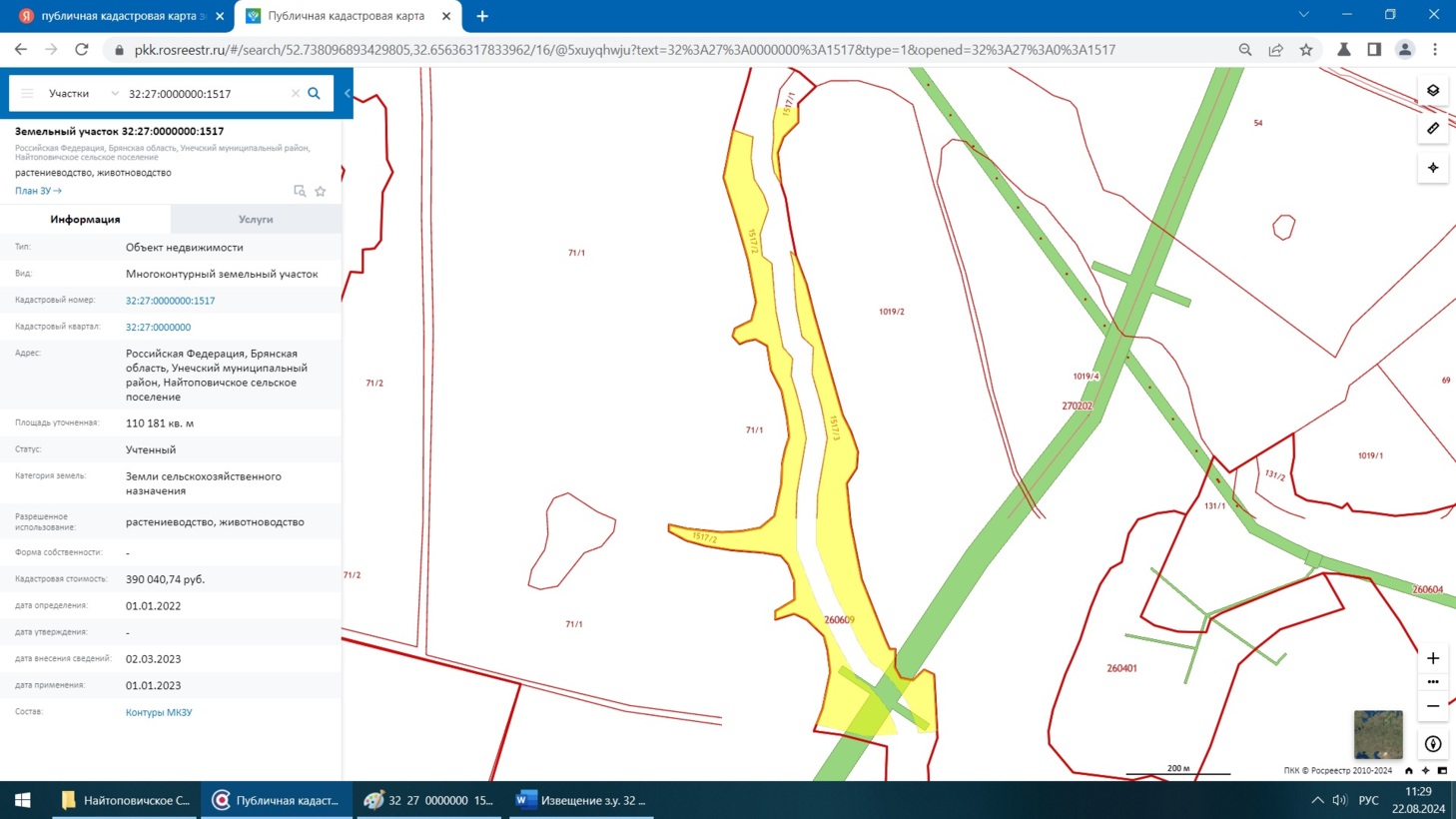Open the Контуры МКЗУ link

tap(159, 712)
